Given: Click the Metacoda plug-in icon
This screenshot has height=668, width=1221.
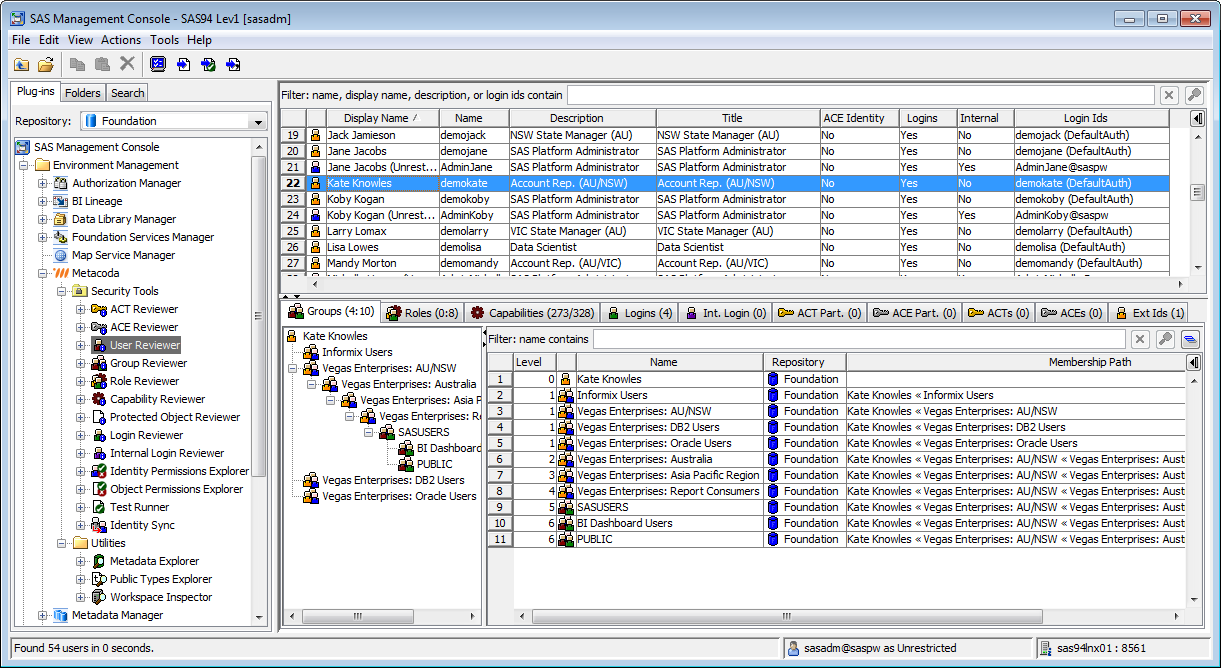Looking at the screenshot, I should coord(60,273).
